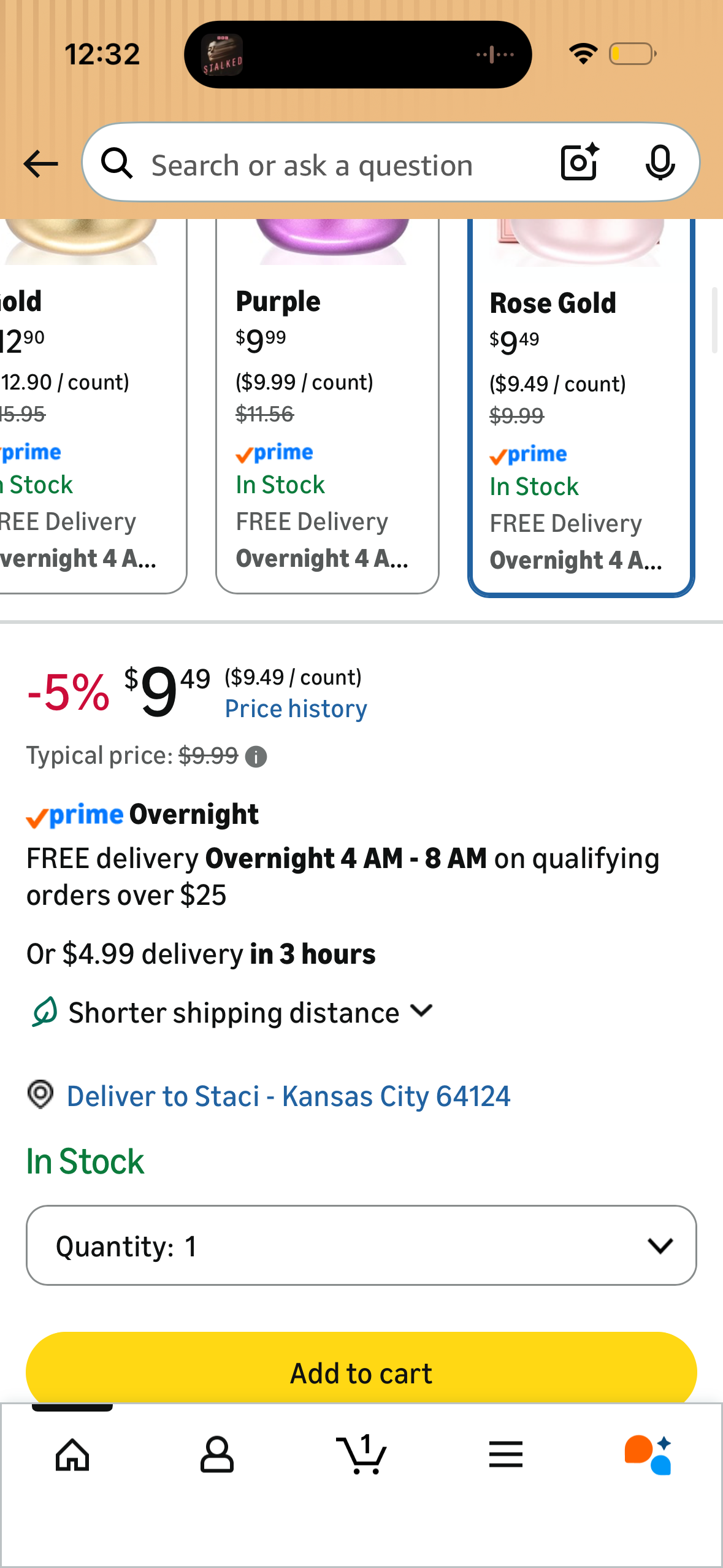723x1568 pixels.
Task: Tap the Quantity dropdown chevron arrow
Action: tap(660, 1246)
